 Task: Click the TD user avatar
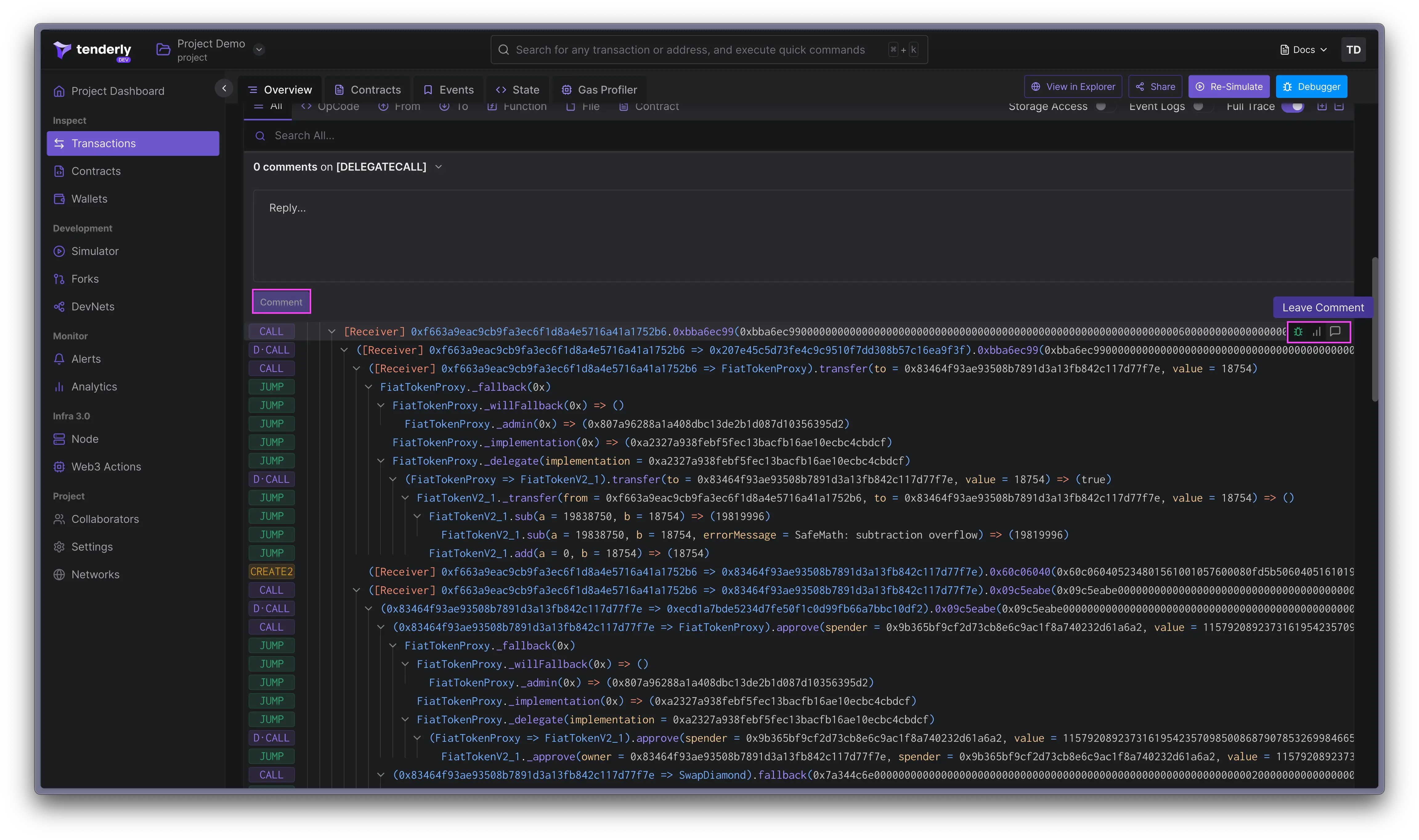1353,50
